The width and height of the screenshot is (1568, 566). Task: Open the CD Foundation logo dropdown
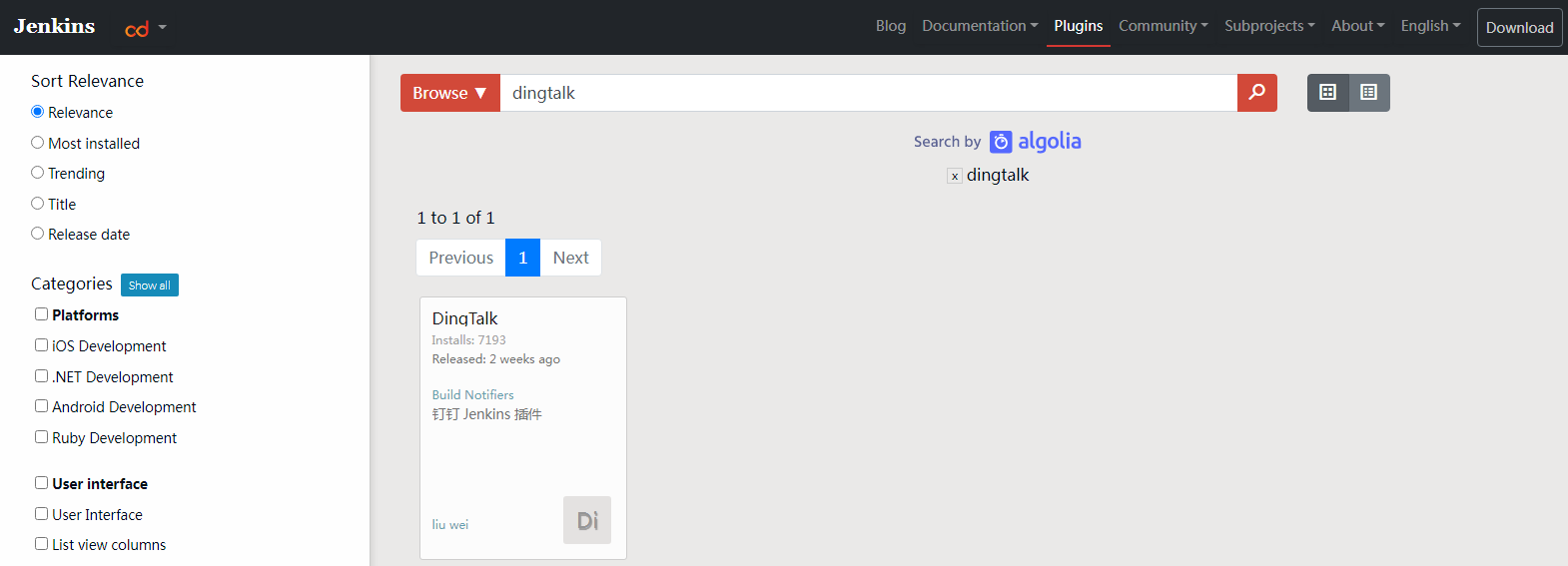146,28
